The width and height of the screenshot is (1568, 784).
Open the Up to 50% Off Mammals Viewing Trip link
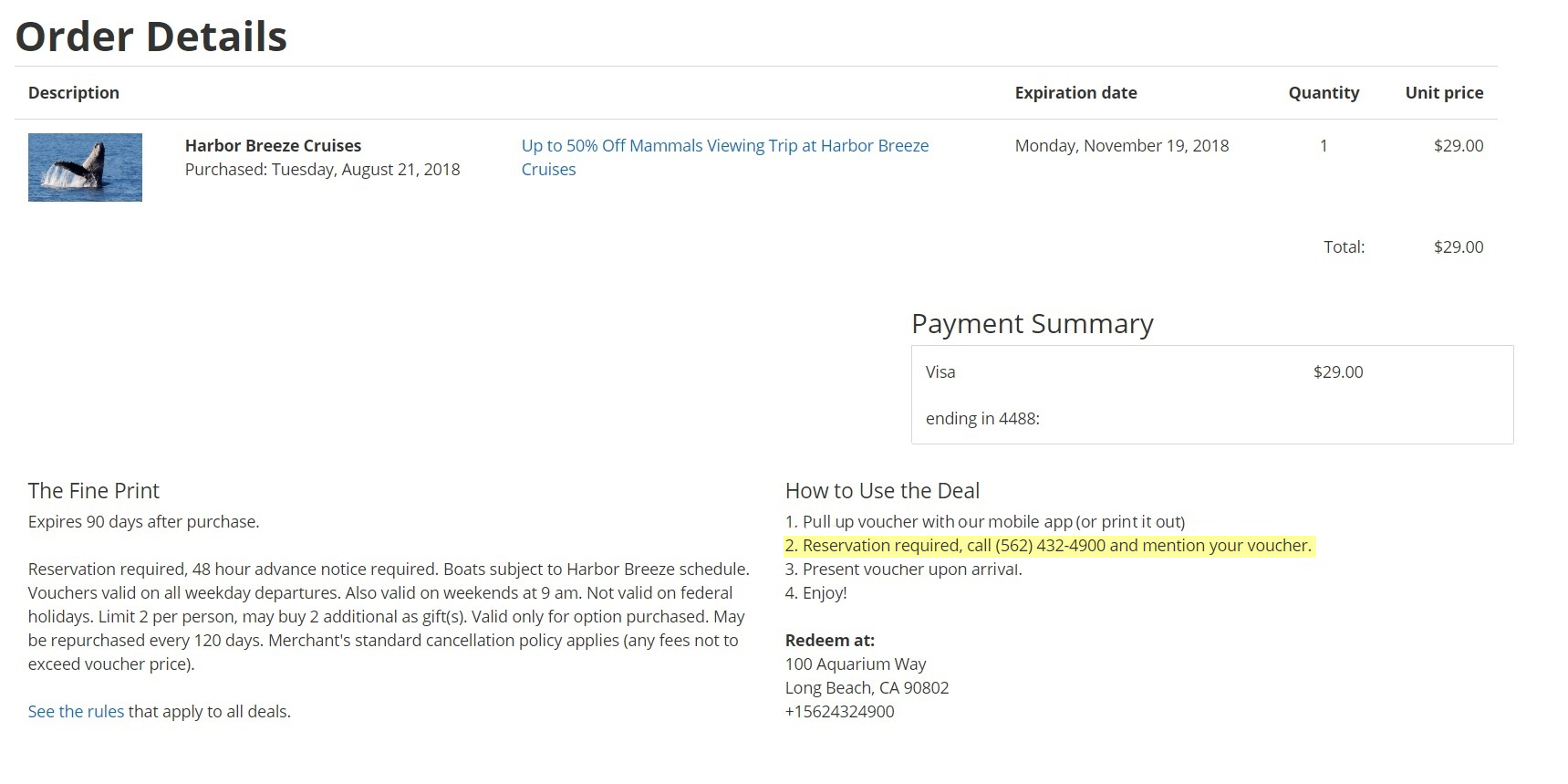coord(724,157)
